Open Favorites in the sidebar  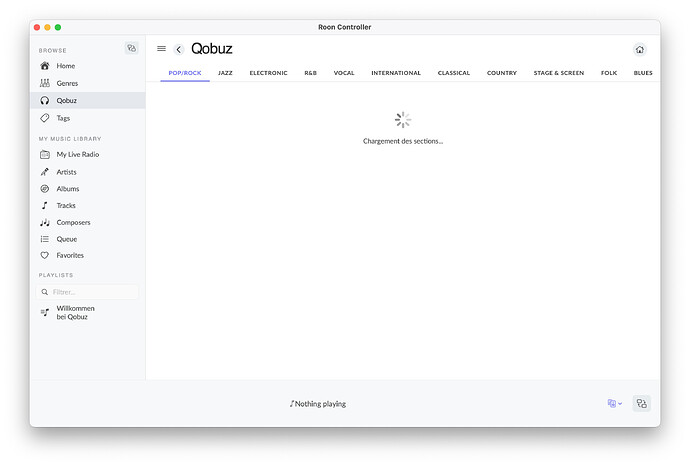(x=88, y=255)
